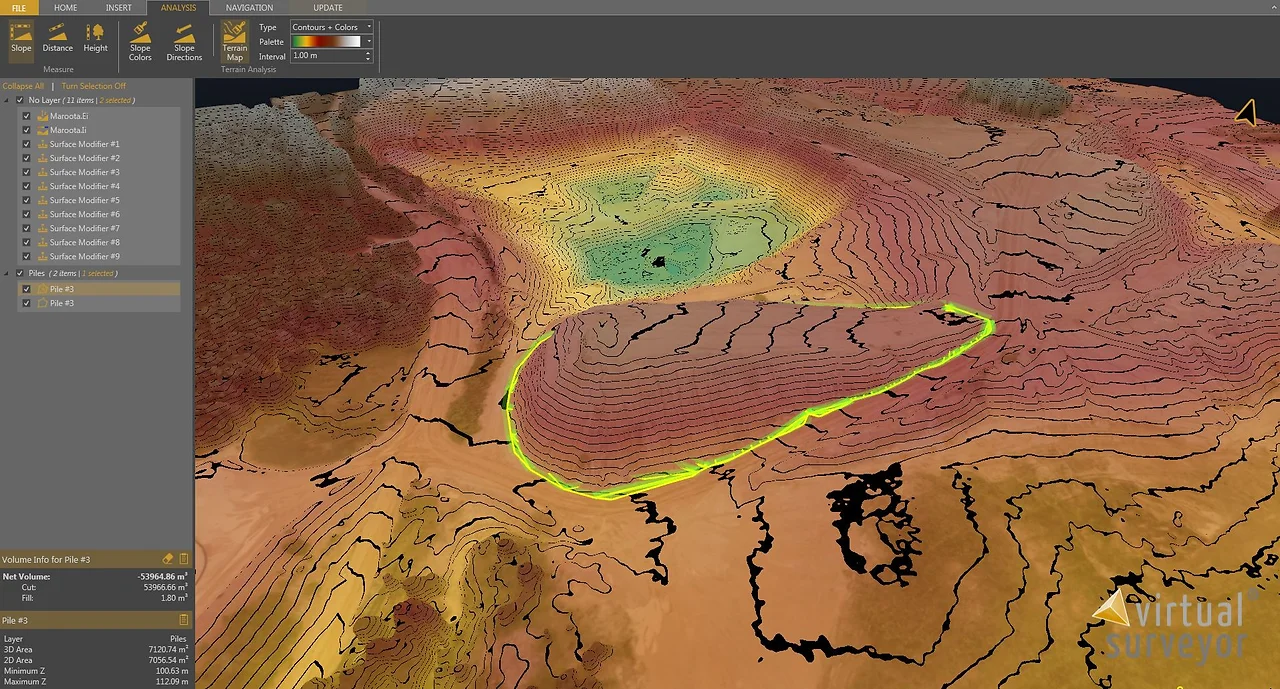Click the Palette color gradient swatch
Image resolution: width=1280 pixels, height=689 pixels.
click(x=326, y=41)
